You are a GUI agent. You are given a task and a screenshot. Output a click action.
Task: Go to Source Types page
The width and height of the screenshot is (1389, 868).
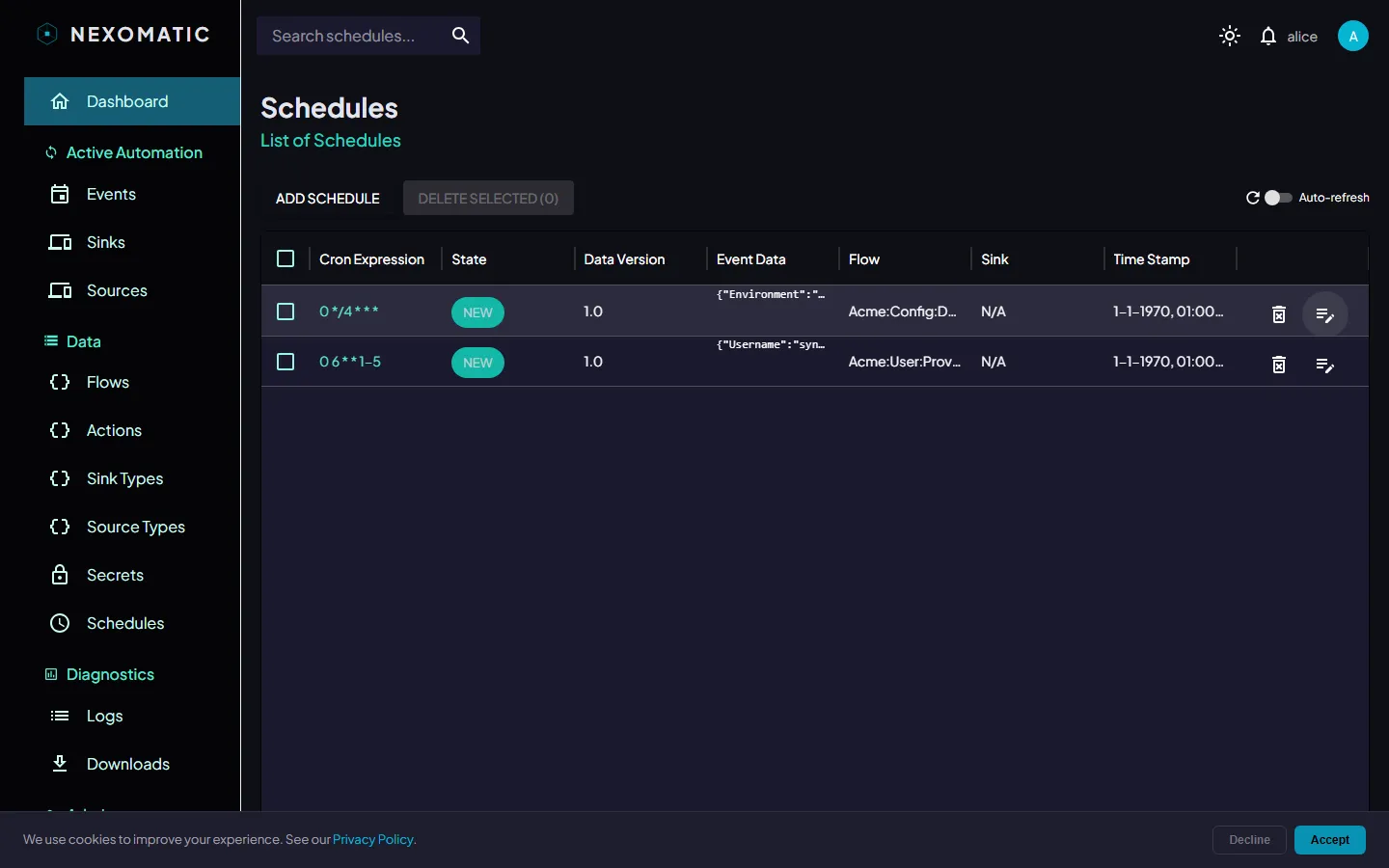coord(132,527)
